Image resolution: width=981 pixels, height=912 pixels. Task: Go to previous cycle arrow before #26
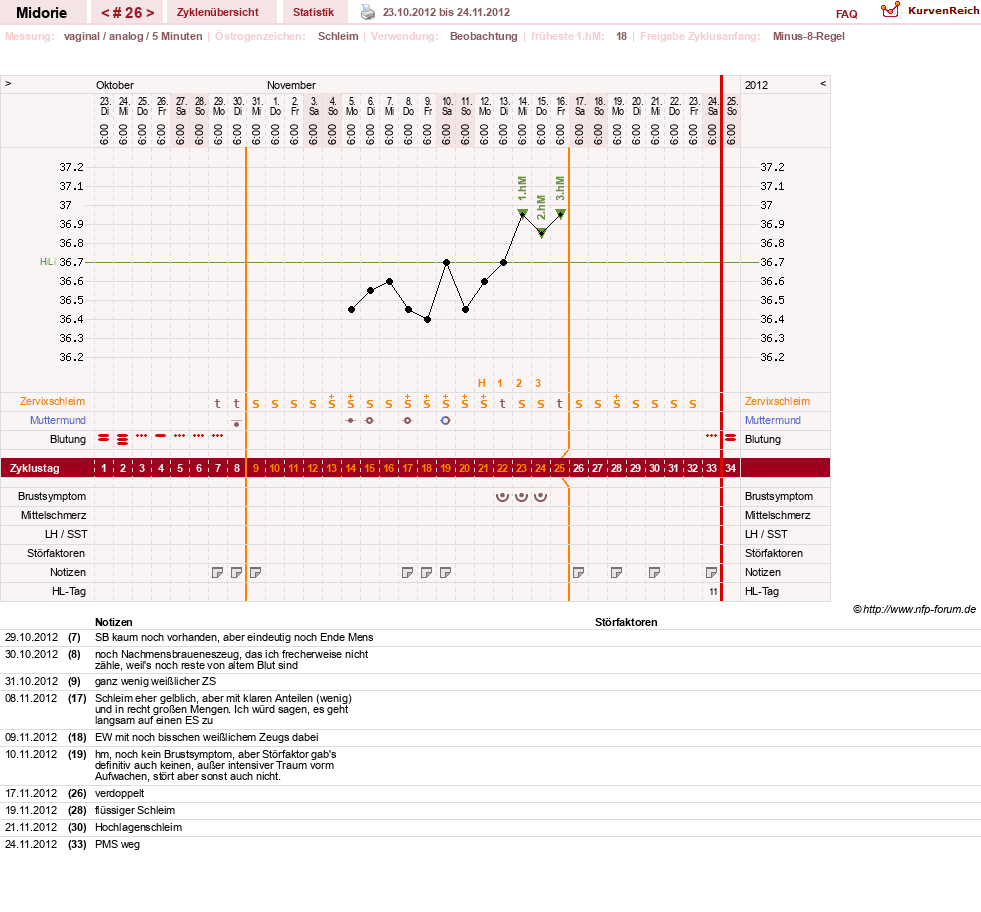click(x=105, y=13)
